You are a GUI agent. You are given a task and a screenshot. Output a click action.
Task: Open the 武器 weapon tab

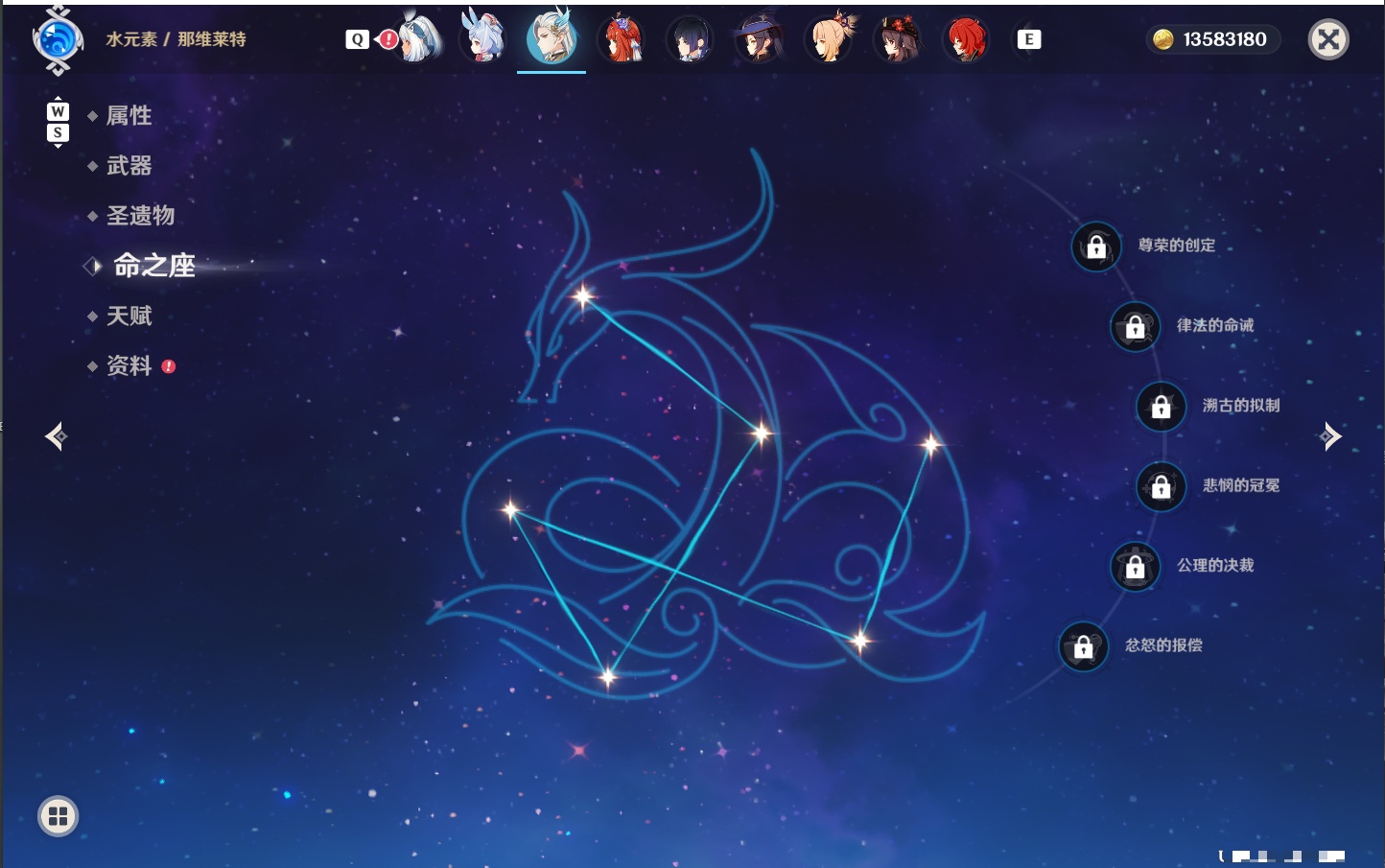pos(129,166)
